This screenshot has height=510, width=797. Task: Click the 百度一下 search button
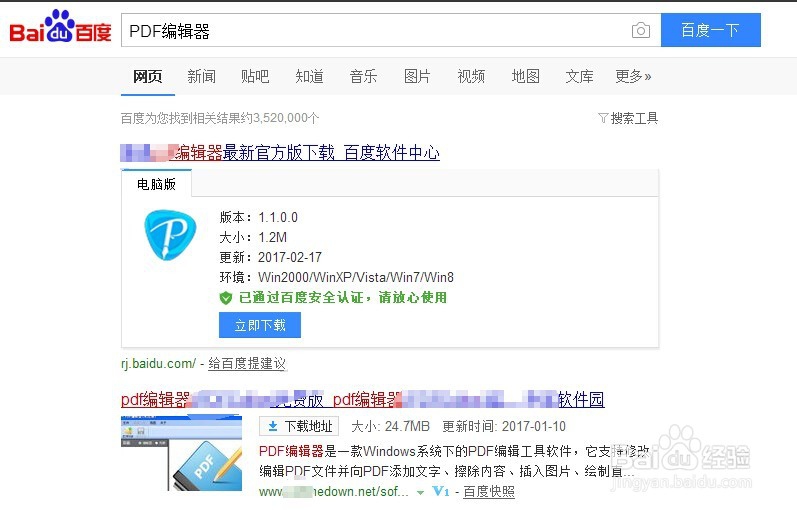click(711, 31)
